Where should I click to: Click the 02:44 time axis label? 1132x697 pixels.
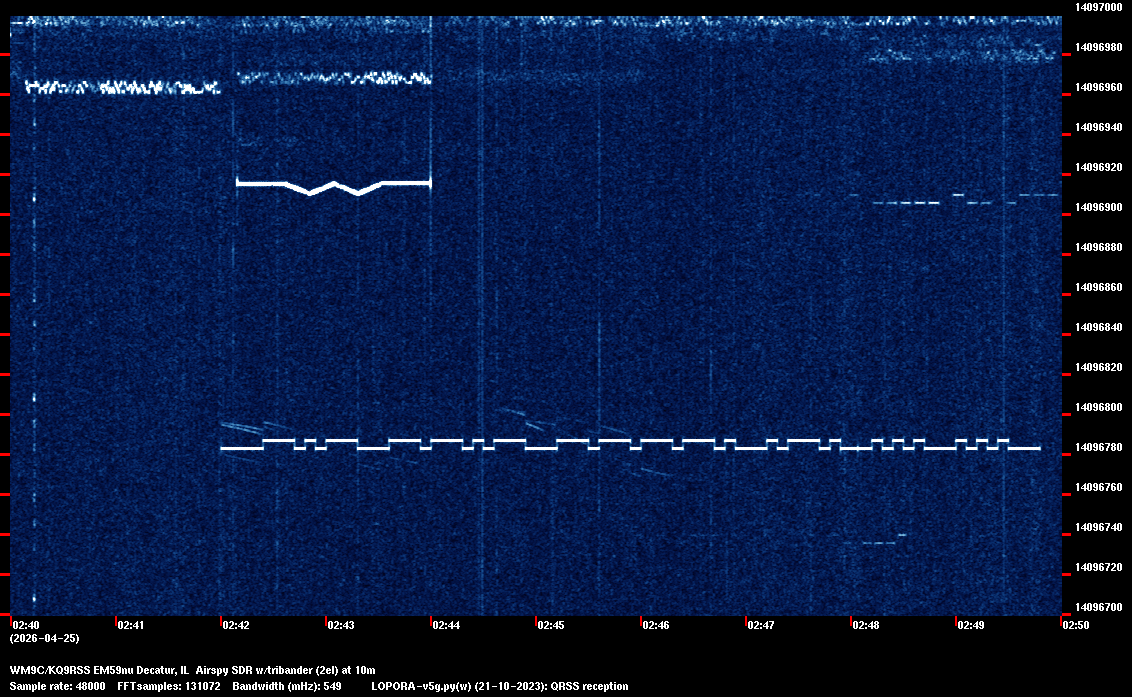446,625
